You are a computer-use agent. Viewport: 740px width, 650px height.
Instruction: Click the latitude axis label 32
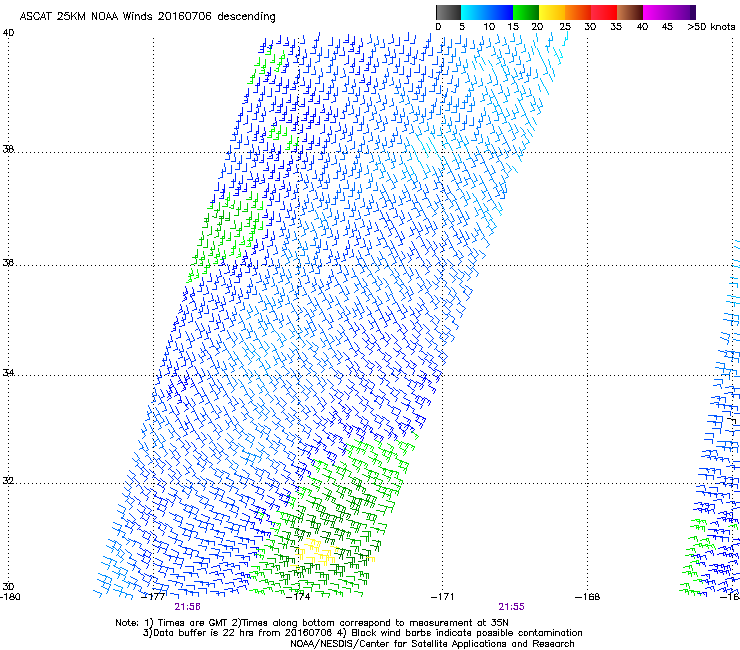click(x=8, y=481)
